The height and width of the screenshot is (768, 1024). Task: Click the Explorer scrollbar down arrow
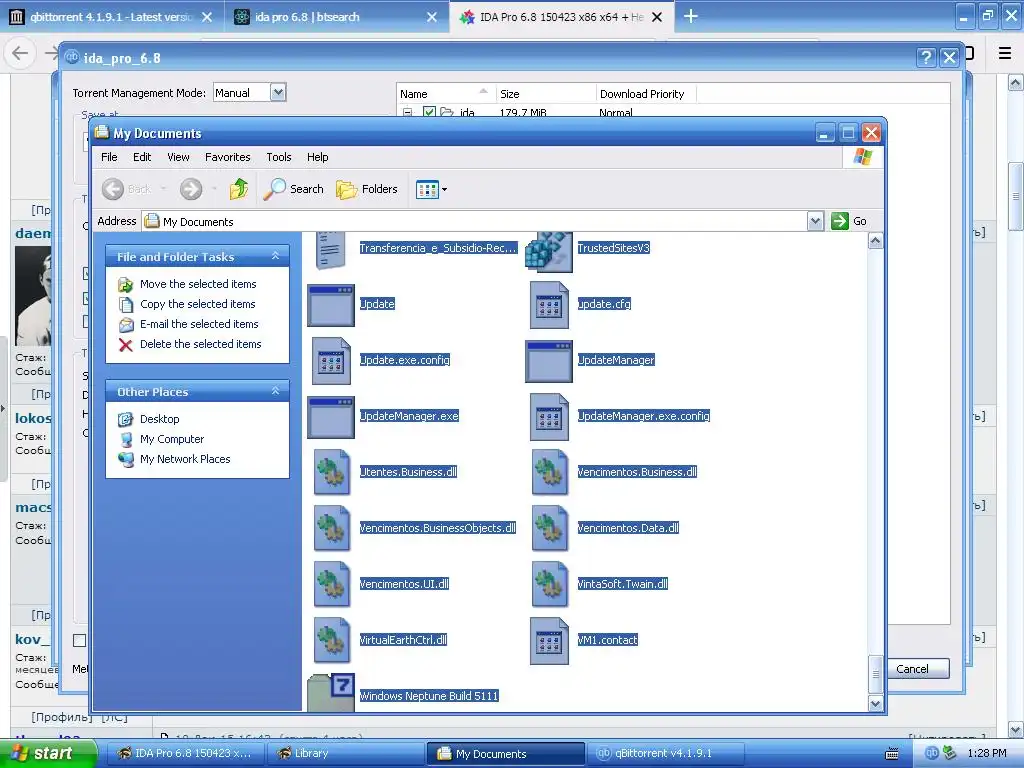point(875,703)
